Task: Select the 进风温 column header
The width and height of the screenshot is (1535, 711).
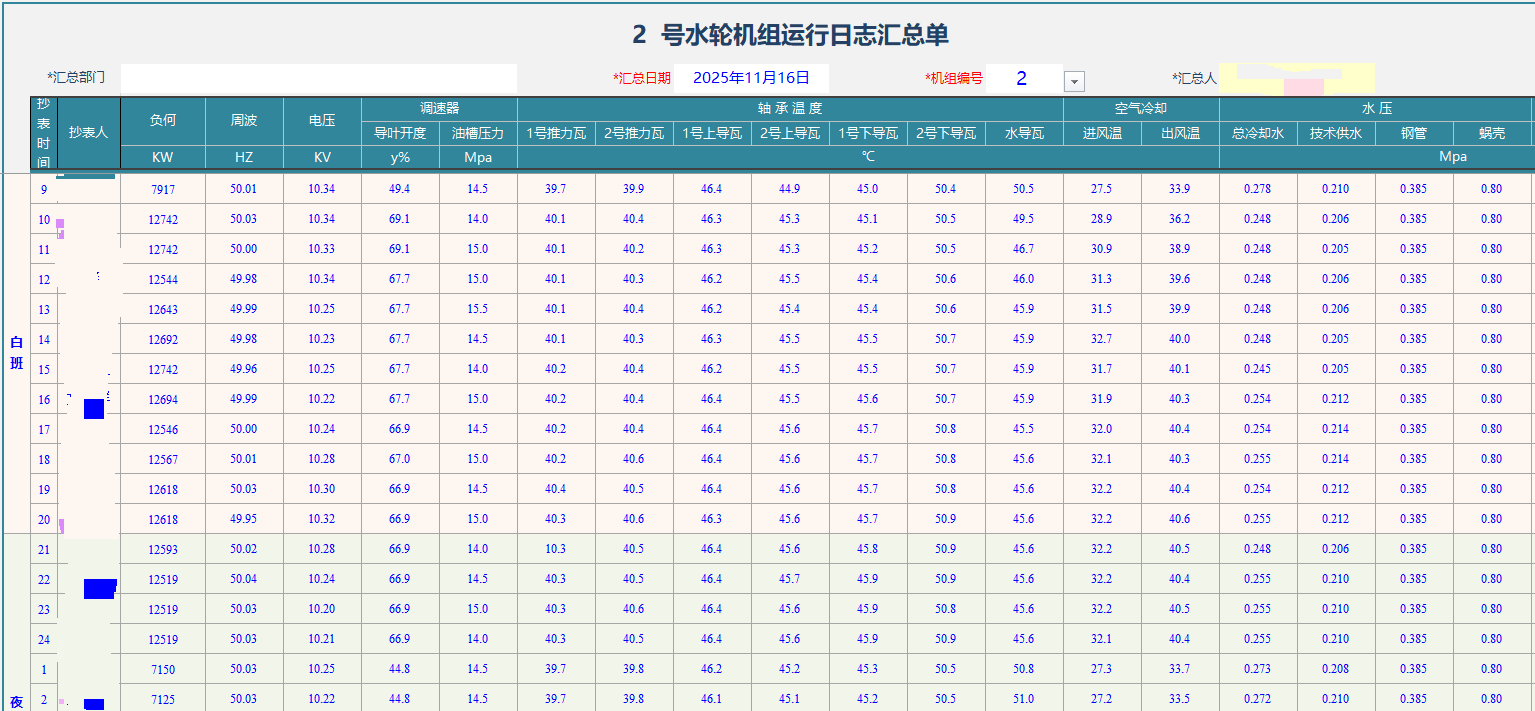Action: 1102,133
